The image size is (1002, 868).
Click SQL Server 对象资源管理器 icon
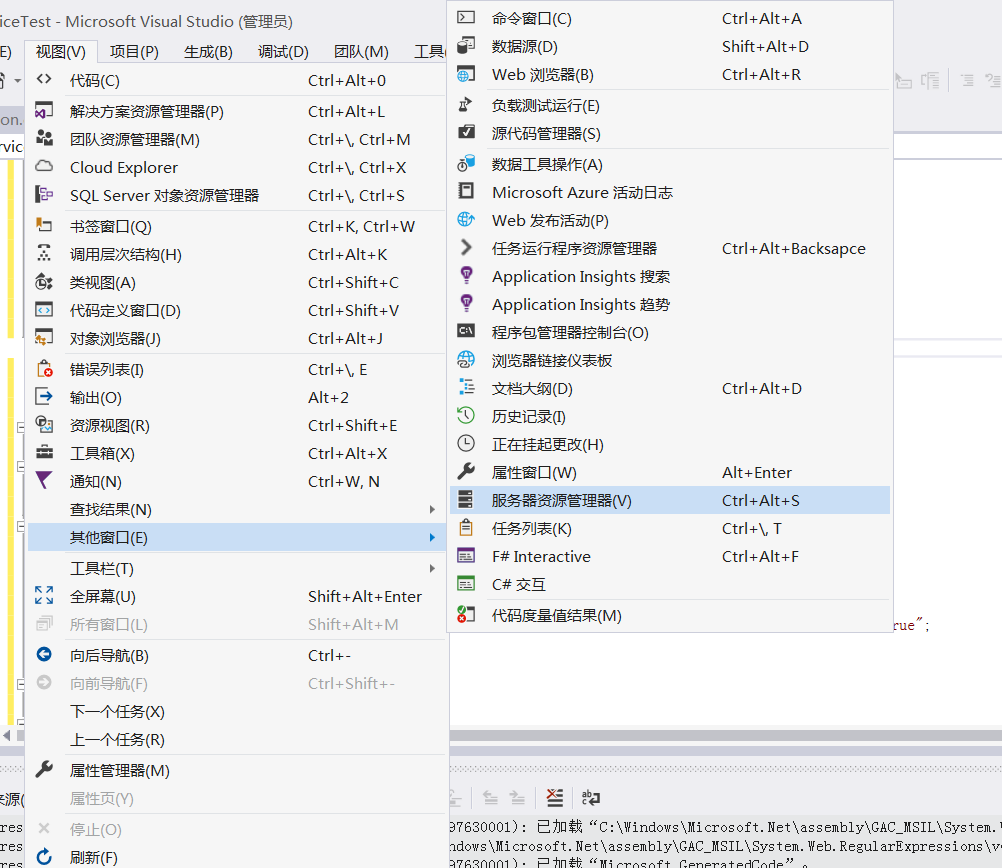pos(43,194)
